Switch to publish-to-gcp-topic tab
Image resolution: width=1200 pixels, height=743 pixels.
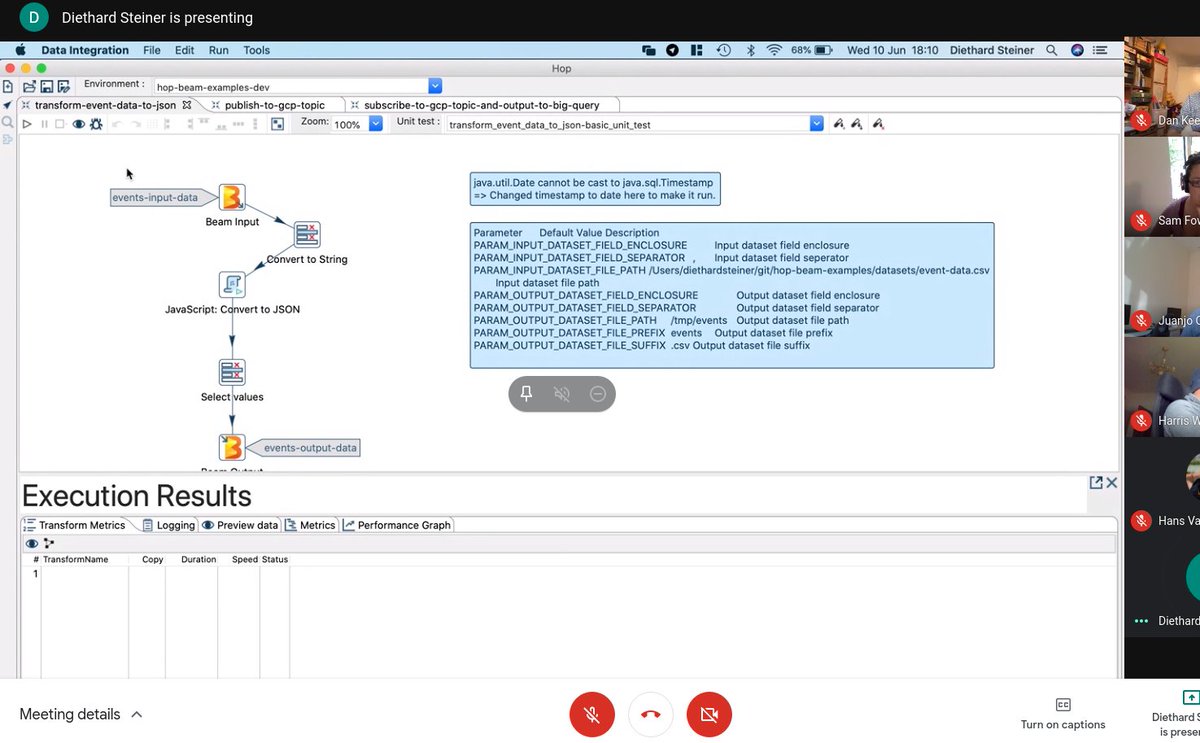click(x=275, y=104)
